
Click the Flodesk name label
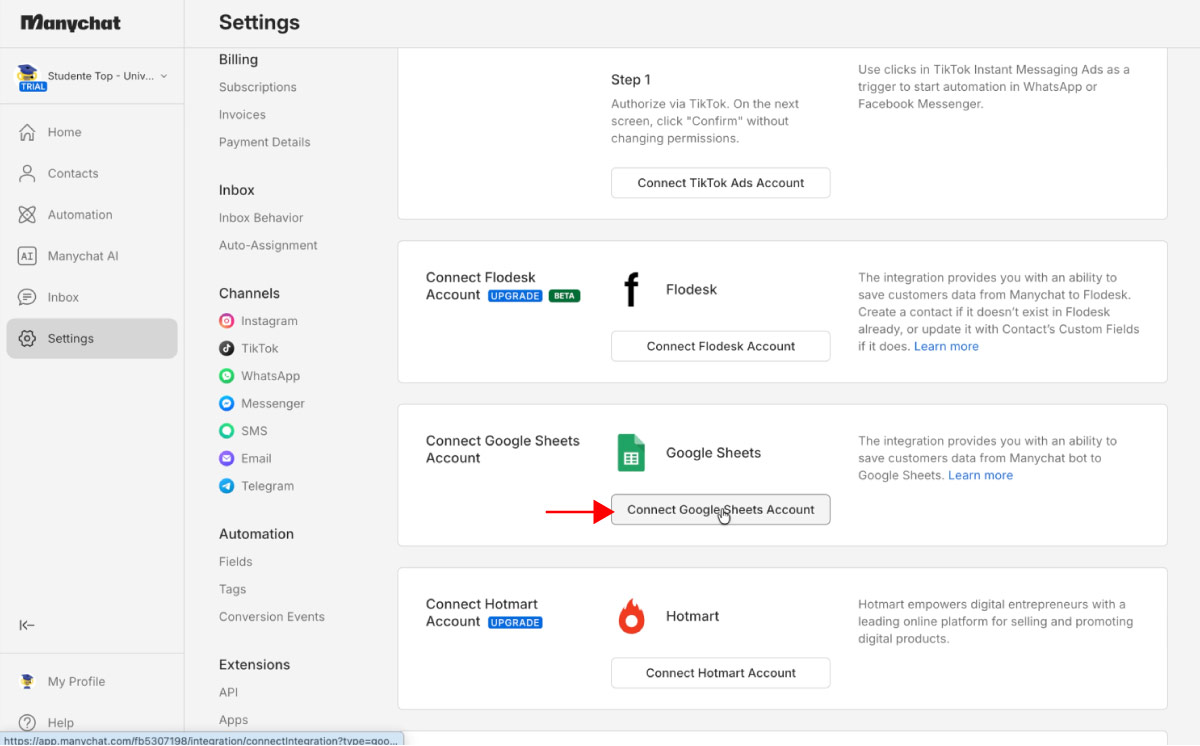[691, 290]
